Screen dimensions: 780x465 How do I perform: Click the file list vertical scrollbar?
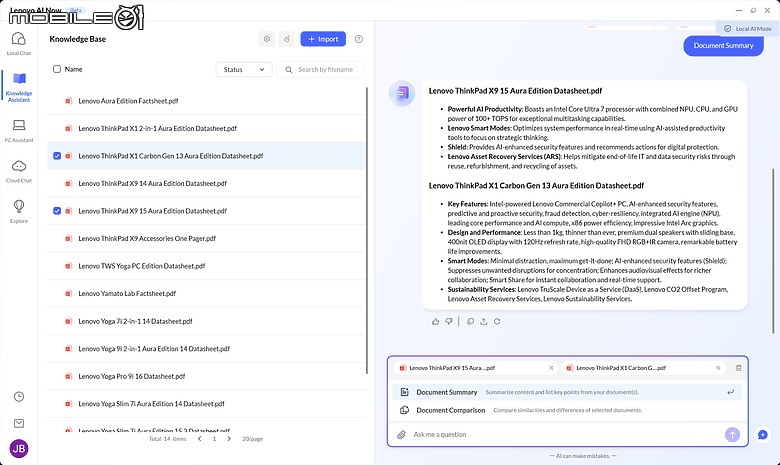click(367, 230)
